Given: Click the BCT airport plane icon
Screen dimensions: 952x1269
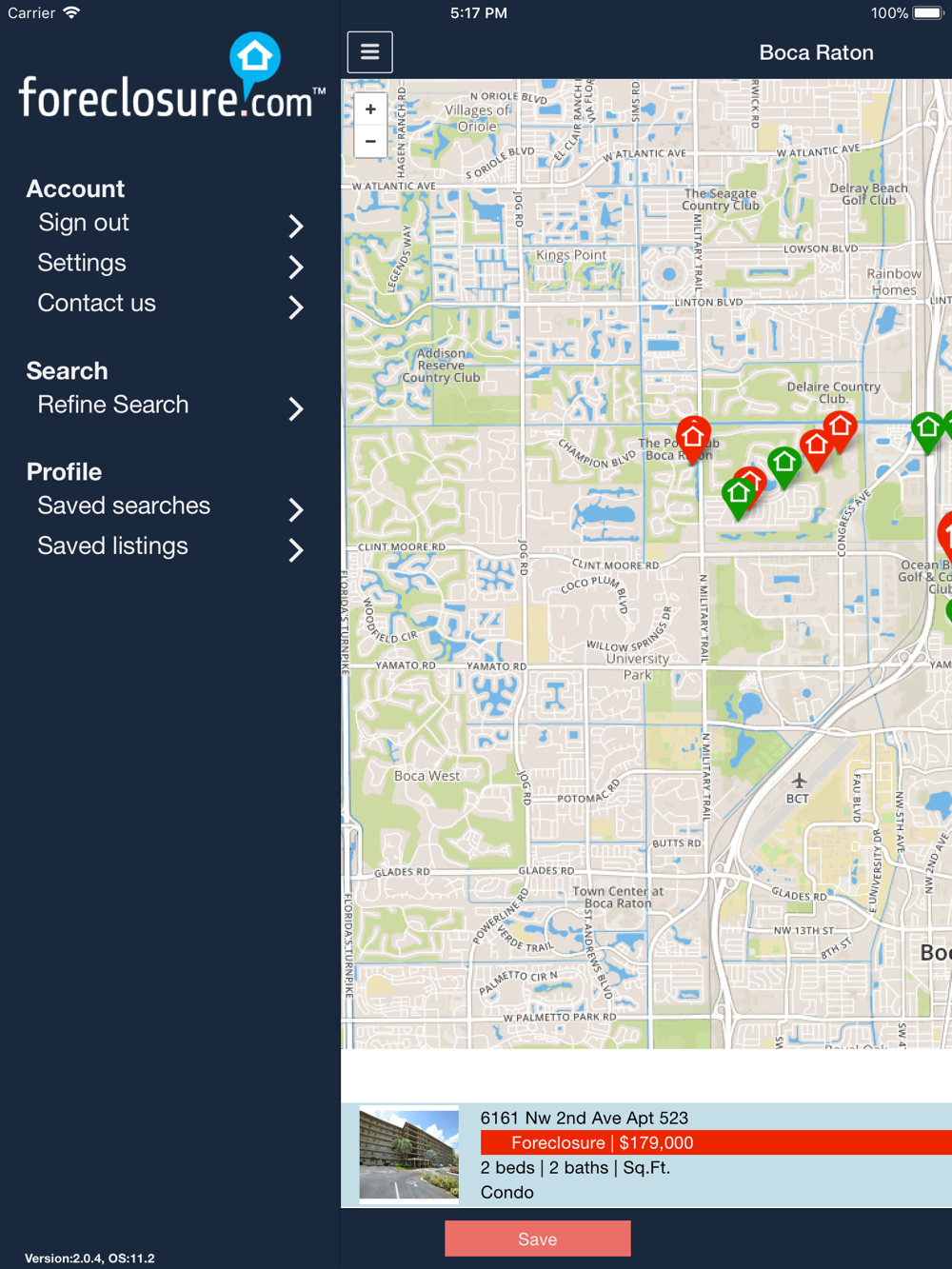Looking at the screenshot, I should coord(799,782).
